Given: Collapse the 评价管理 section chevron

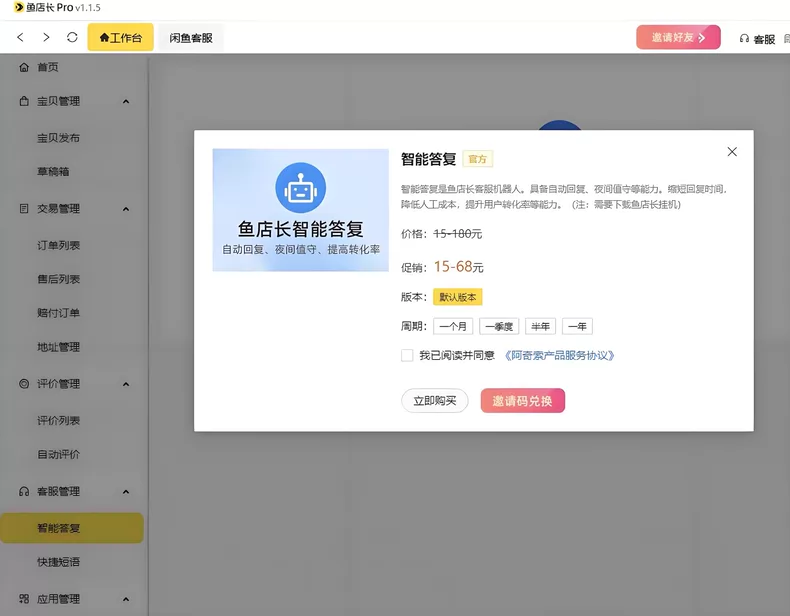Looking at the screenshot, I should (x=126, y=384).
